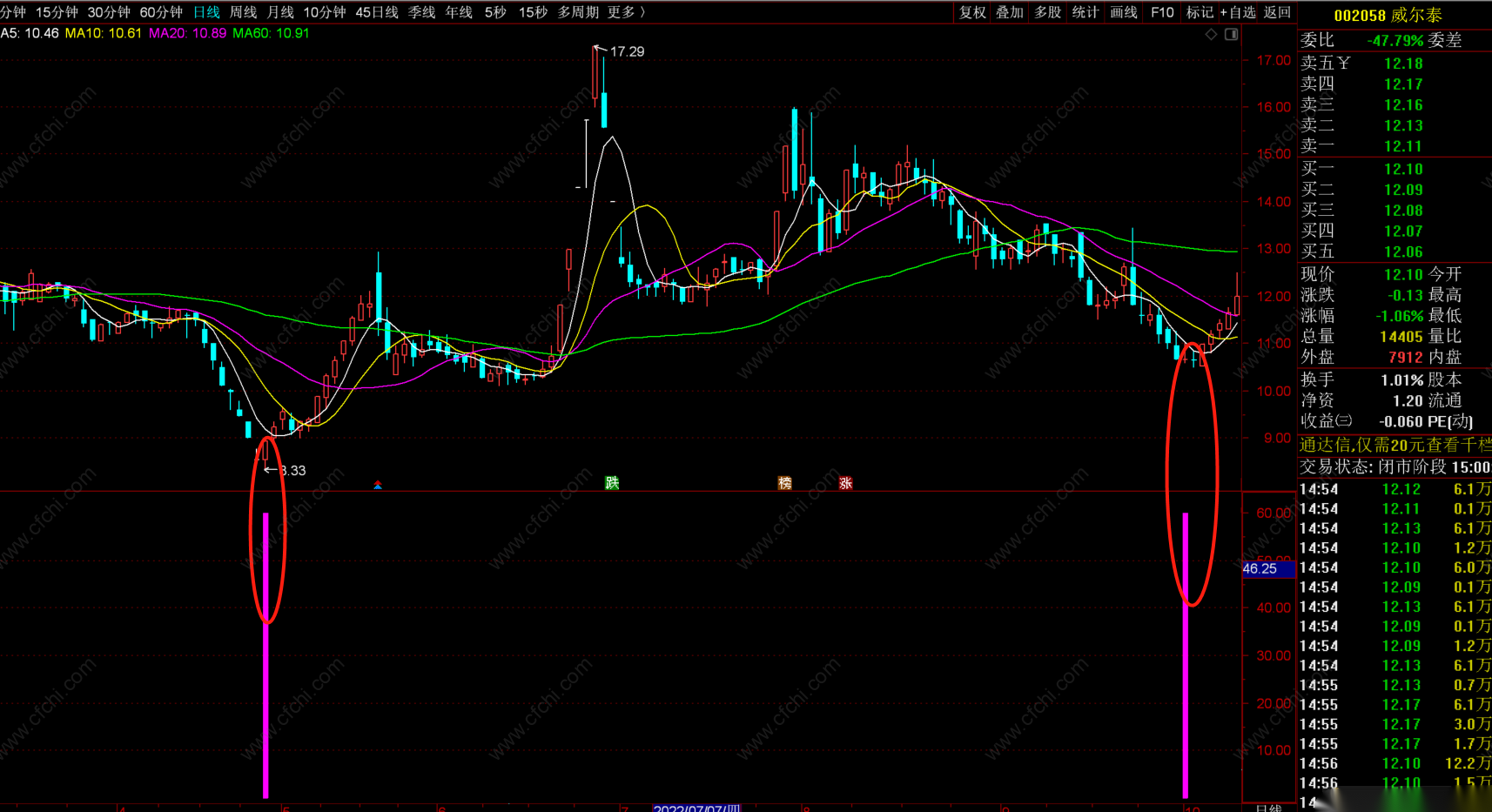Click the 卖五 price 12.18
Screen dimensions: 1492x812
(x=1403, y=64)
